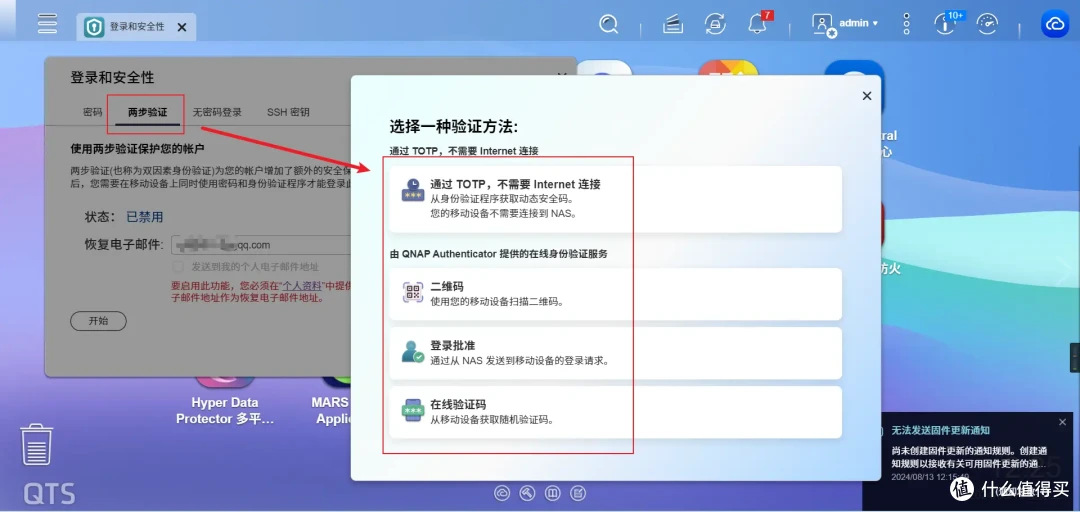The height and width of the screenshot is (512, 1080).
Task: Switch to the SSH 密钥 tab
Action: 288,112
